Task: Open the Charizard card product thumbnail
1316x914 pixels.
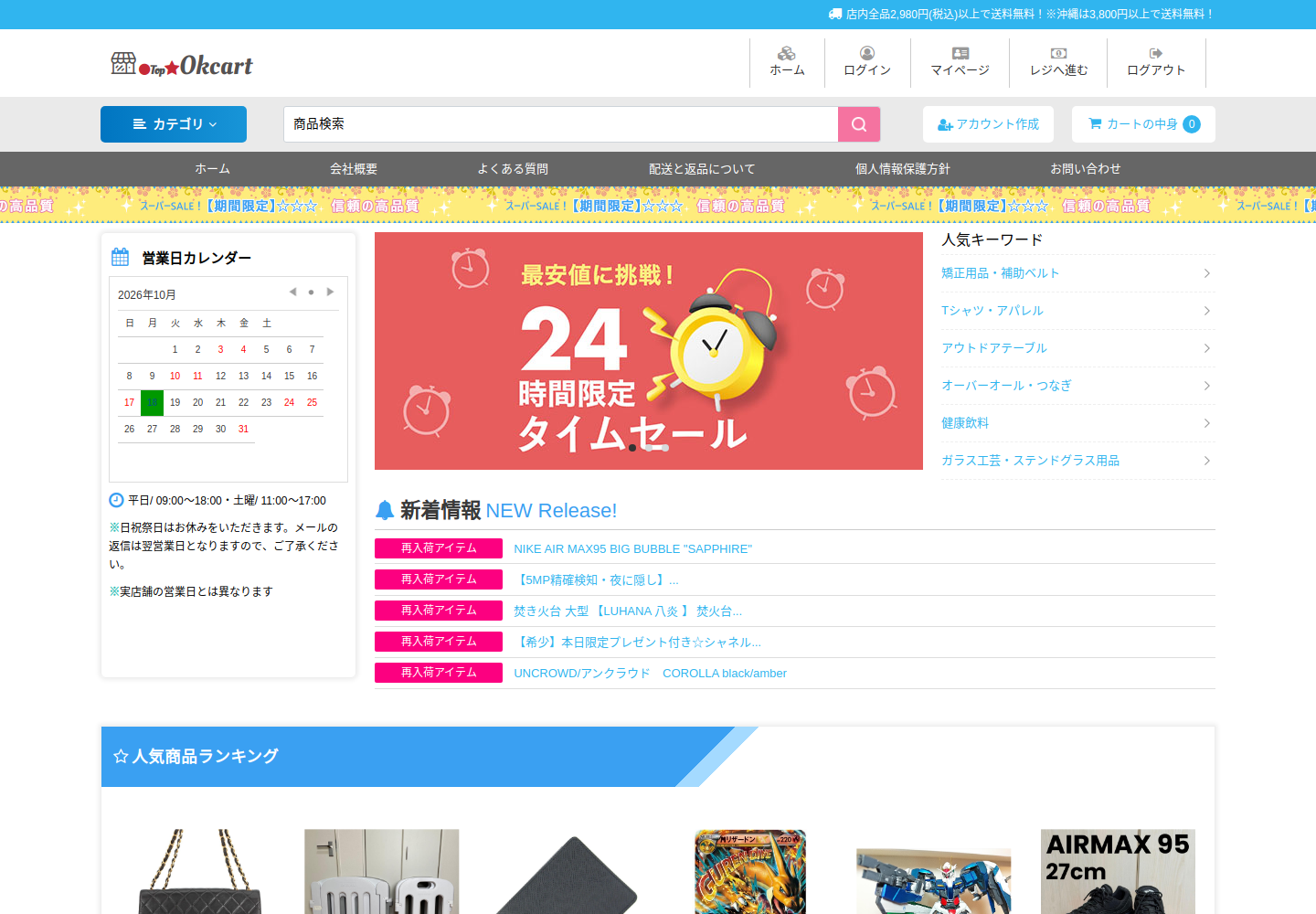Action: (x=750, y=872)
